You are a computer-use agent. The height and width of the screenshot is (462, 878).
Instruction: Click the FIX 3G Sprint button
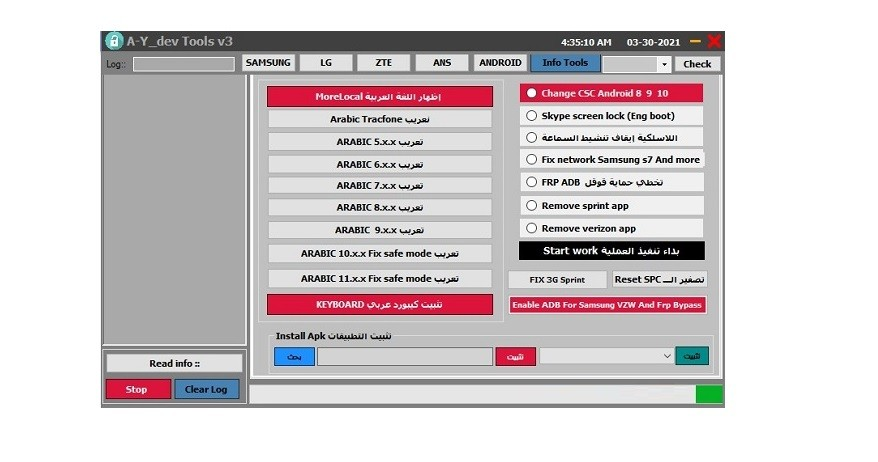557,279
